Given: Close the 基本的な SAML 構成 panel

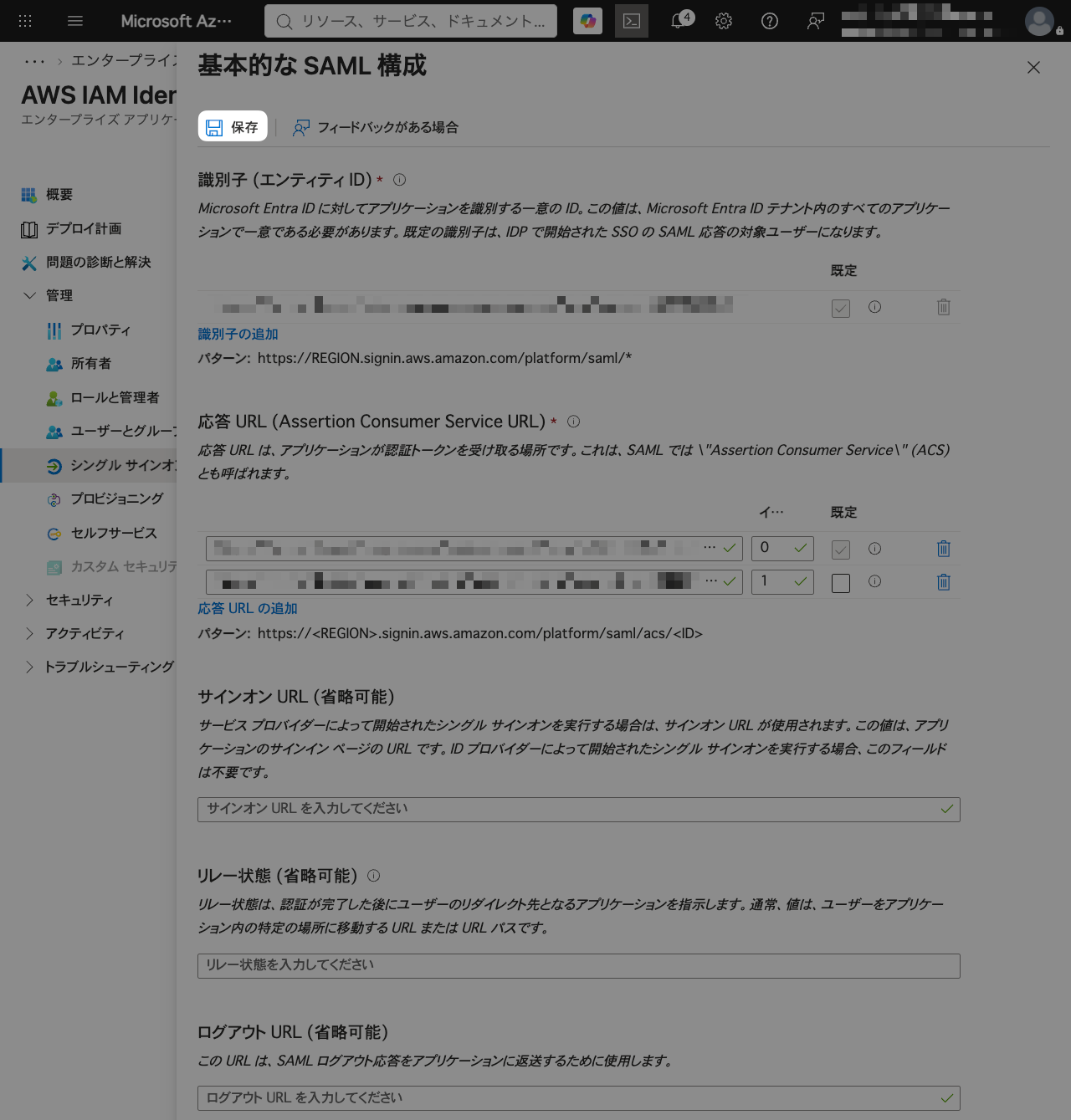Looking at the screenshot, I should 1034,67.
